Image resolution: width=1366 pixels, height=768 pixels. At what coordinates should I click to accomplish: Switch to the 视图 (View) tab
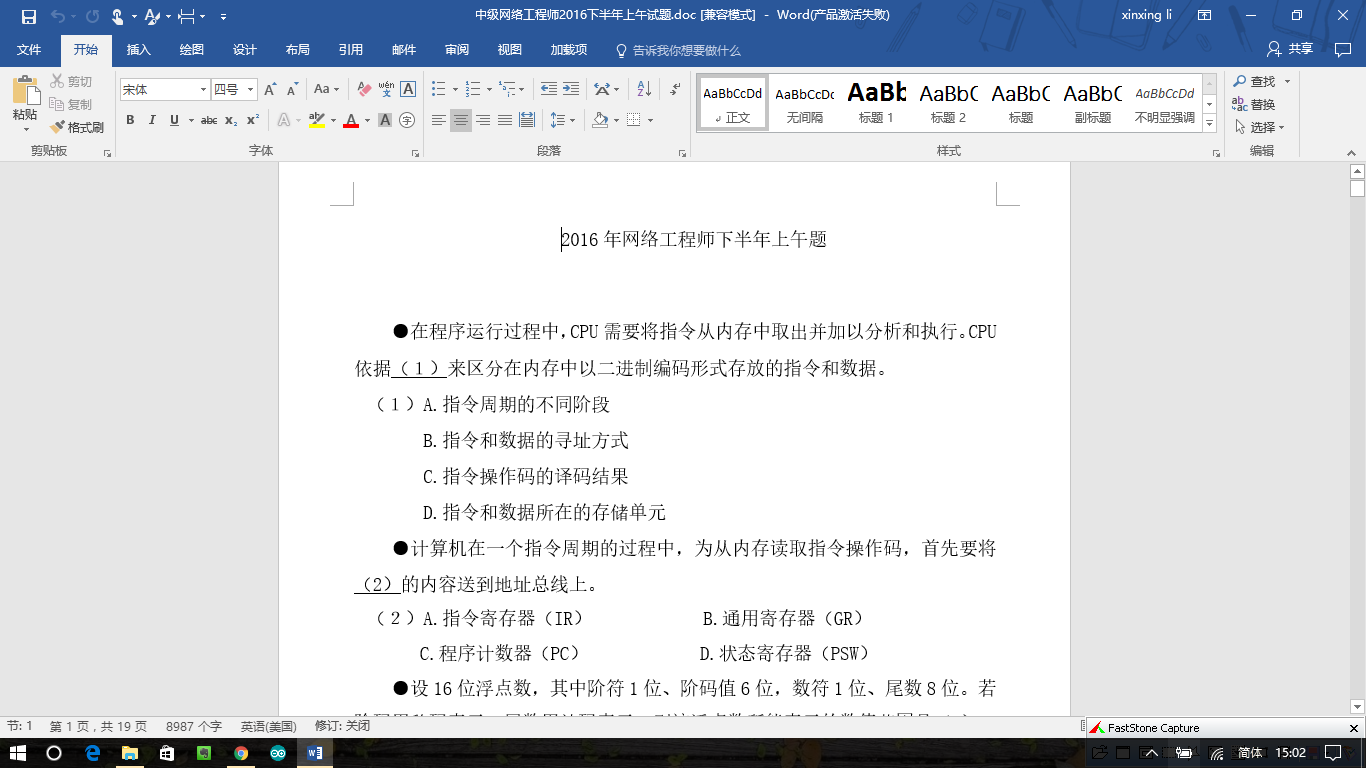510,50
